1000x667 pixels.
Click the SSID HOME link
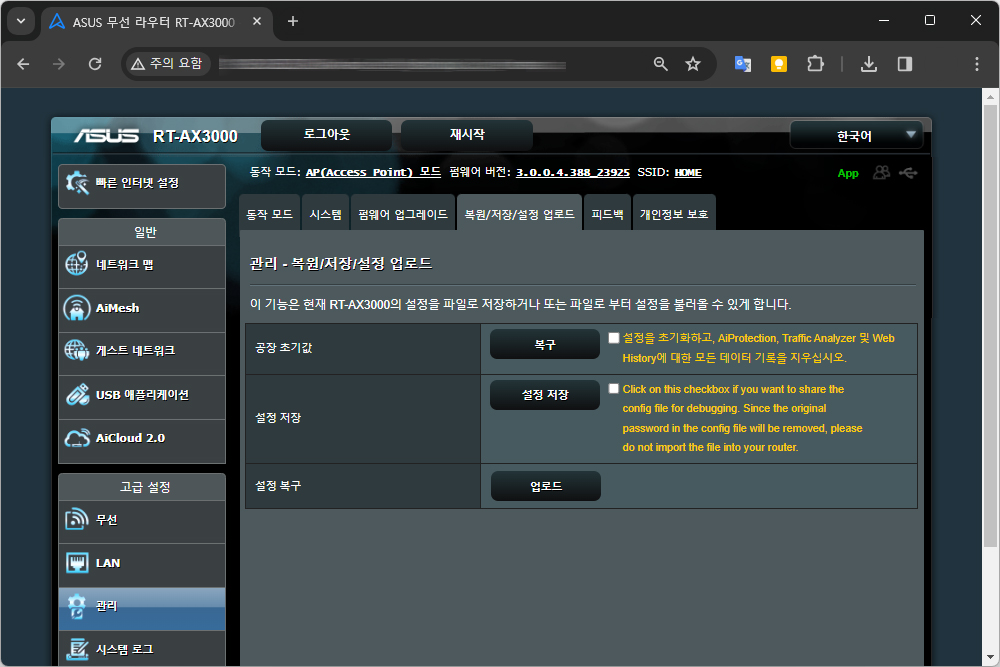point(688,172)
